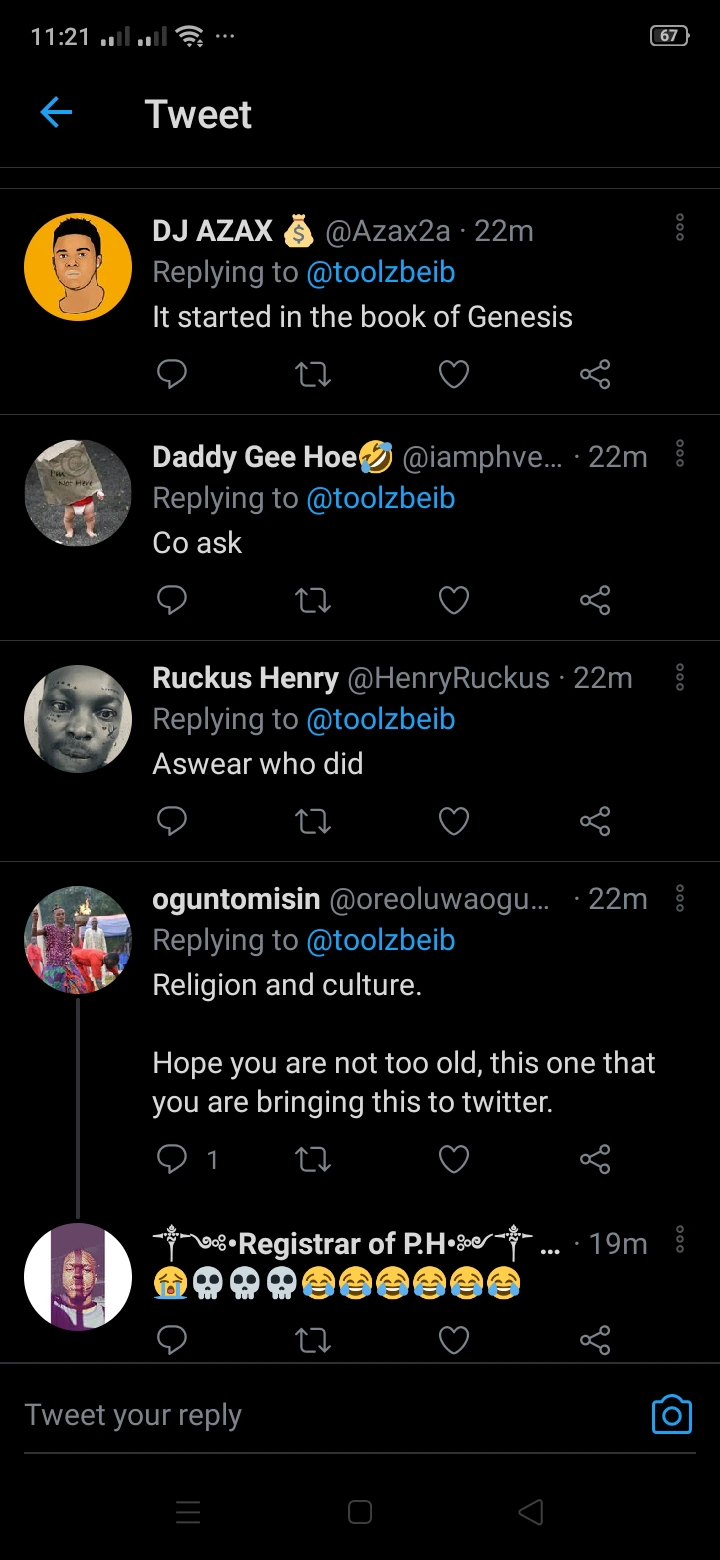View Ruckus Henry's profile picture
The width and height of the screenshot is (720, 1560).
tap(78, 719)
